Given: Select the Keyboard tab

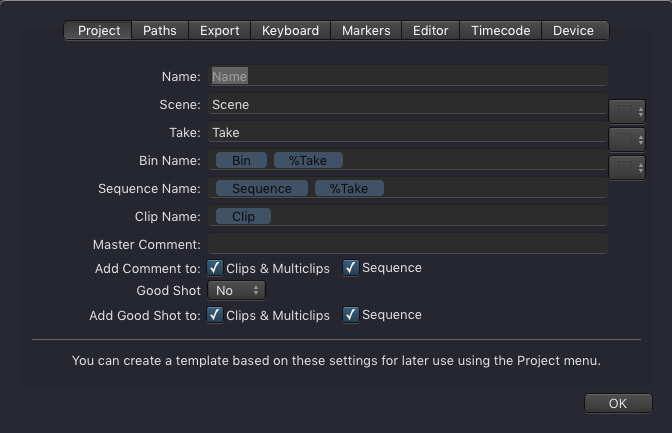Looking at the screenshot, I should point(290,30).
